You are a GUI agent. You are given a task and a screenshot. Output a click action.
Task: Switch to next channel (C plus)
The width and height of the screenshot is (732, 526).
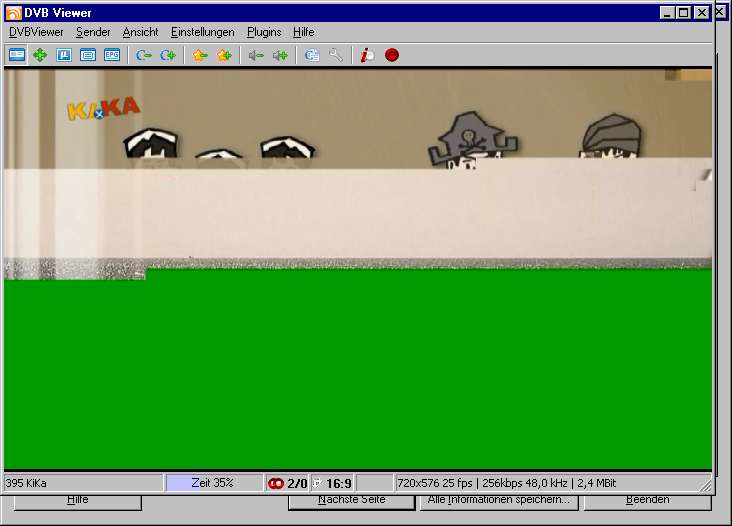[168, 55]
